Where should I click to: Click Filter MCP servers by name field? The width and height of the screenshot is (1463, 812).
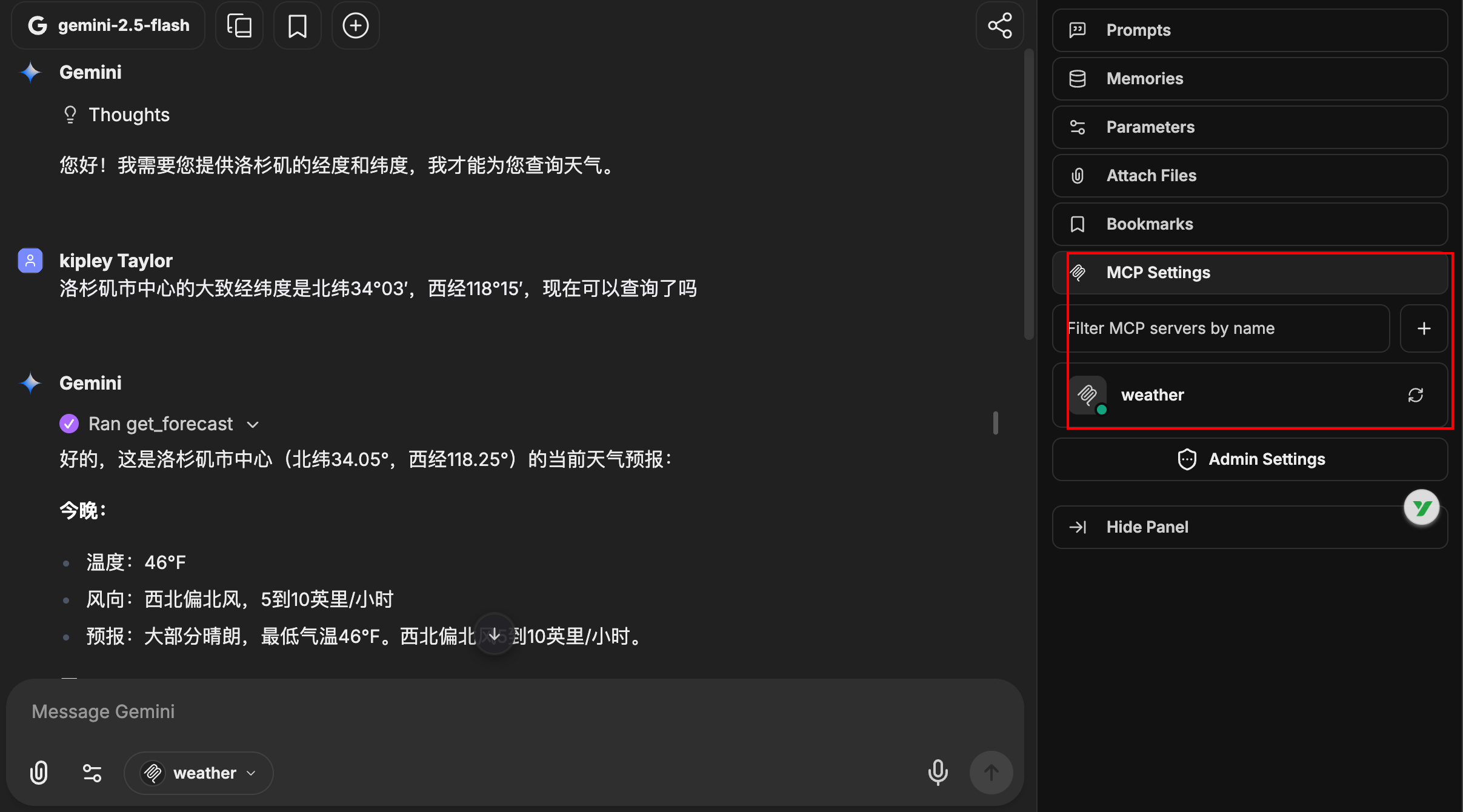click(x=1221, y=328)
